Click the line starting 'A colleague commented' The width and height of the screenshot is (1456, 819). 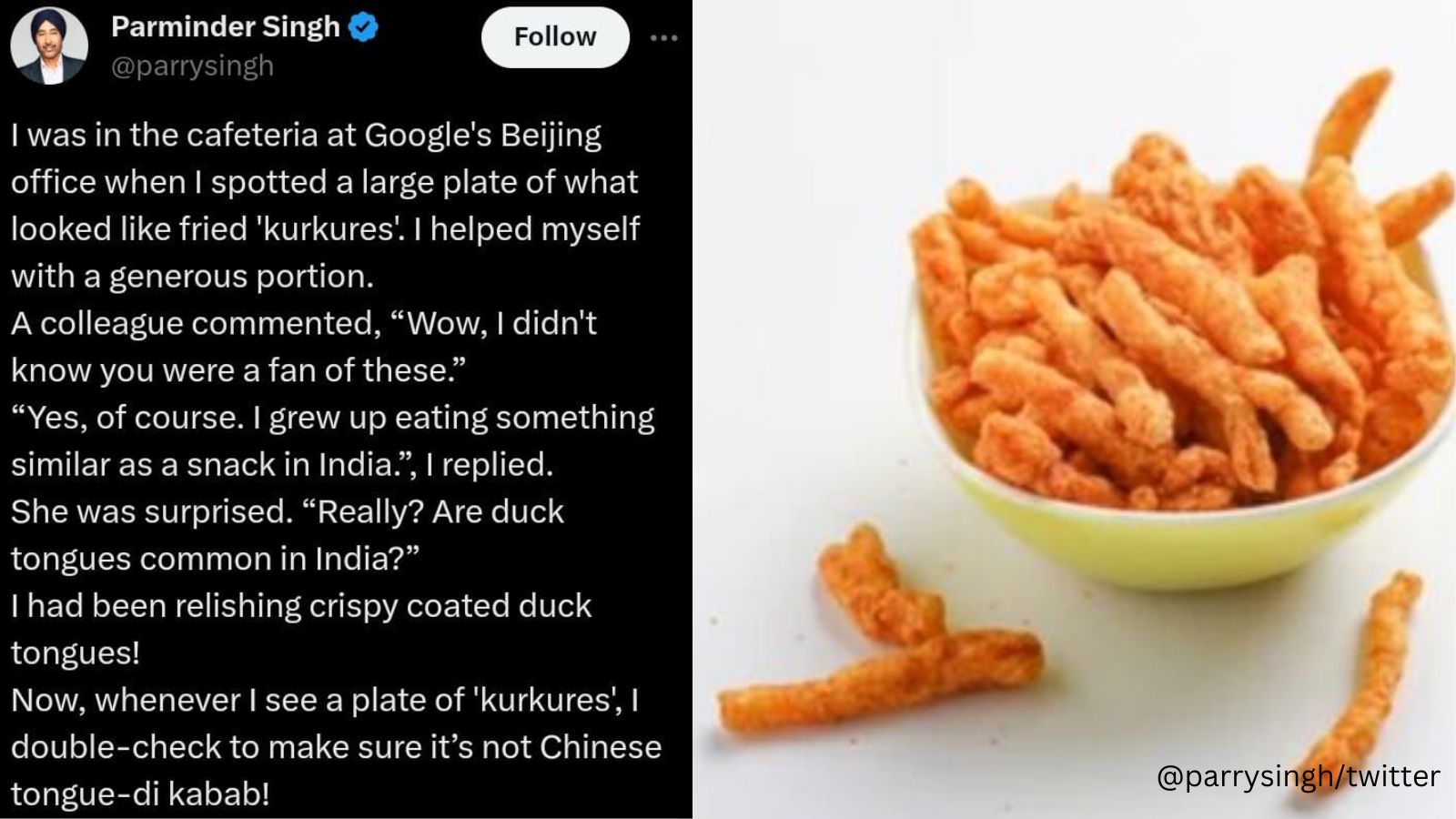coord(304,324)
